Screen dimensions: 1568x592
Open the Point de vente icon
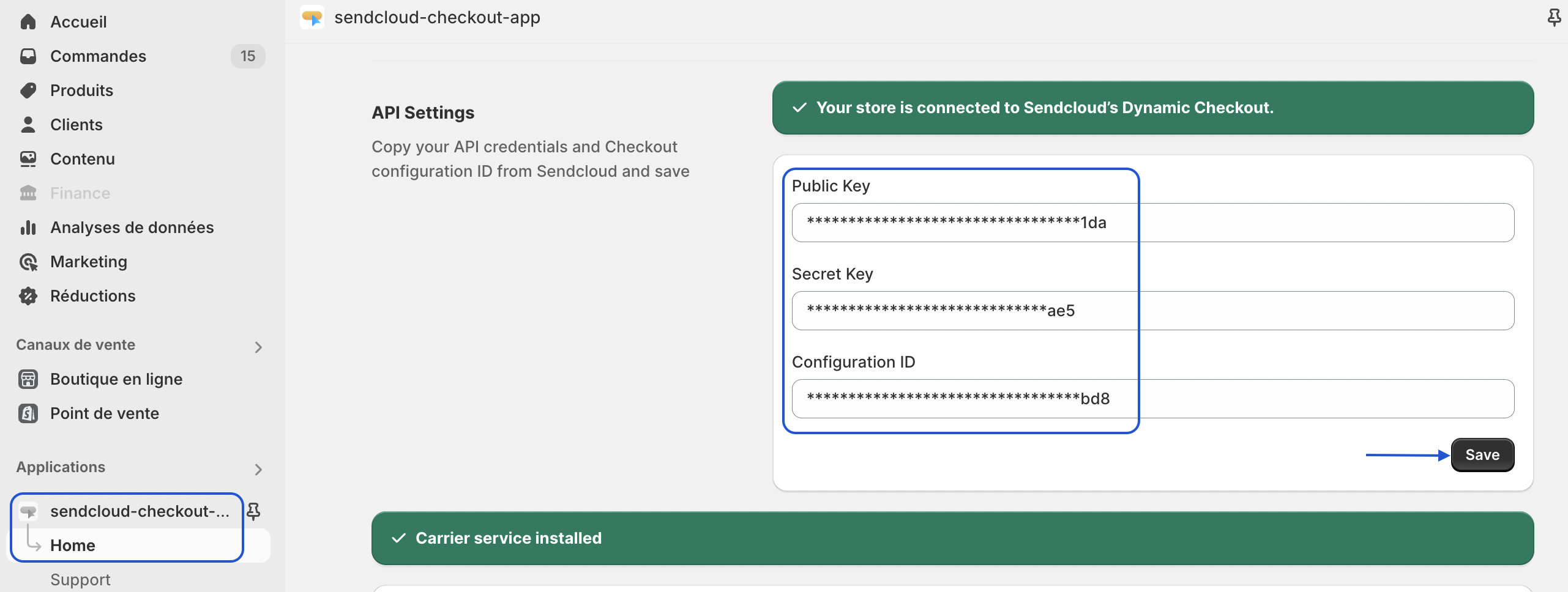click(x=28, y=413)
